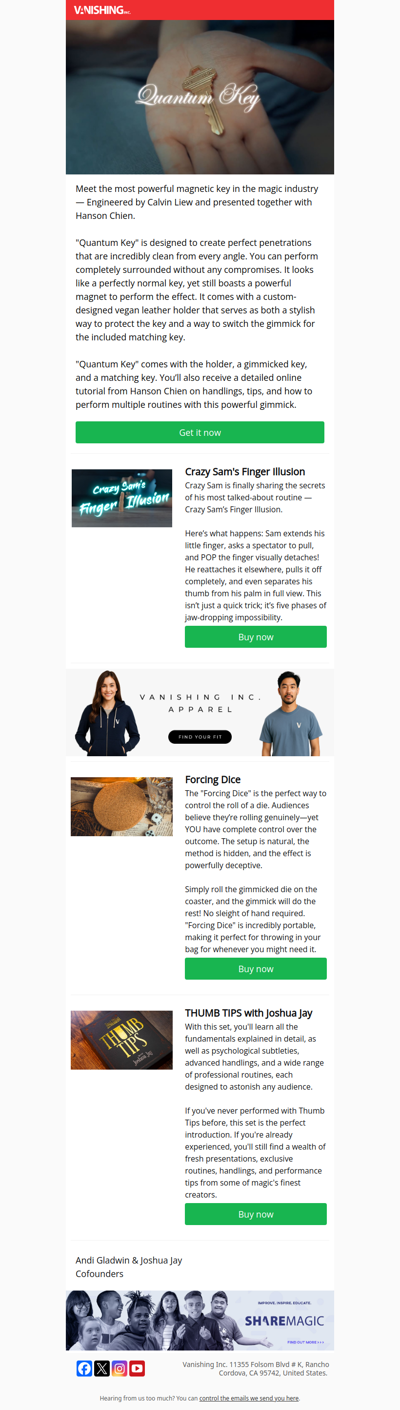Click the Forcing Dice heading
The height and width of the screenshot is (1410, 400).
point(213,779)
